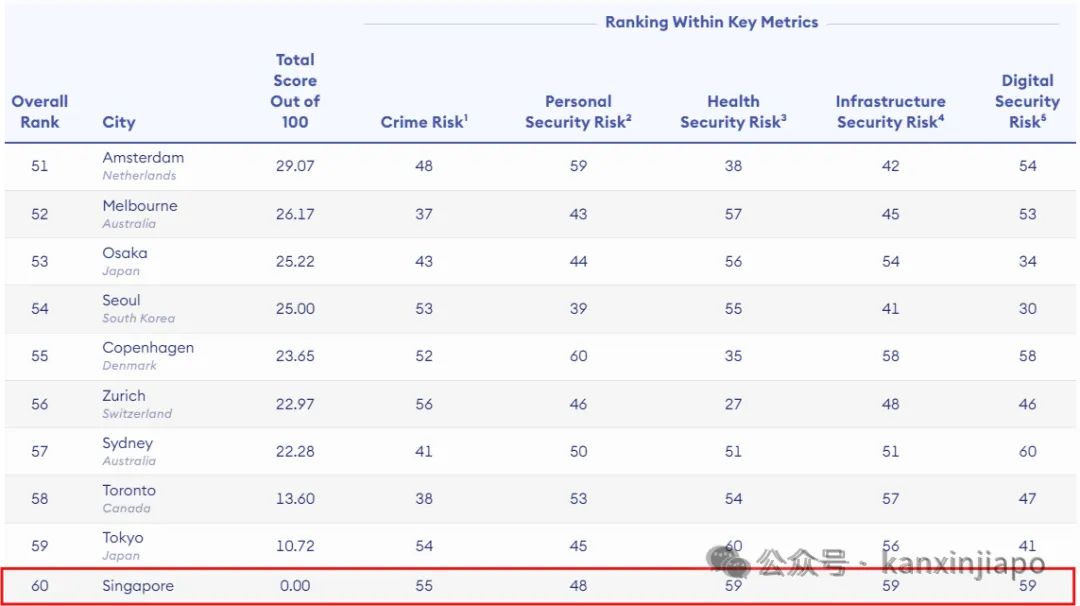This screenshot has height=606, width=1080.
Task: Select the Amsterdam city row
Action: [x=540, y=166]
